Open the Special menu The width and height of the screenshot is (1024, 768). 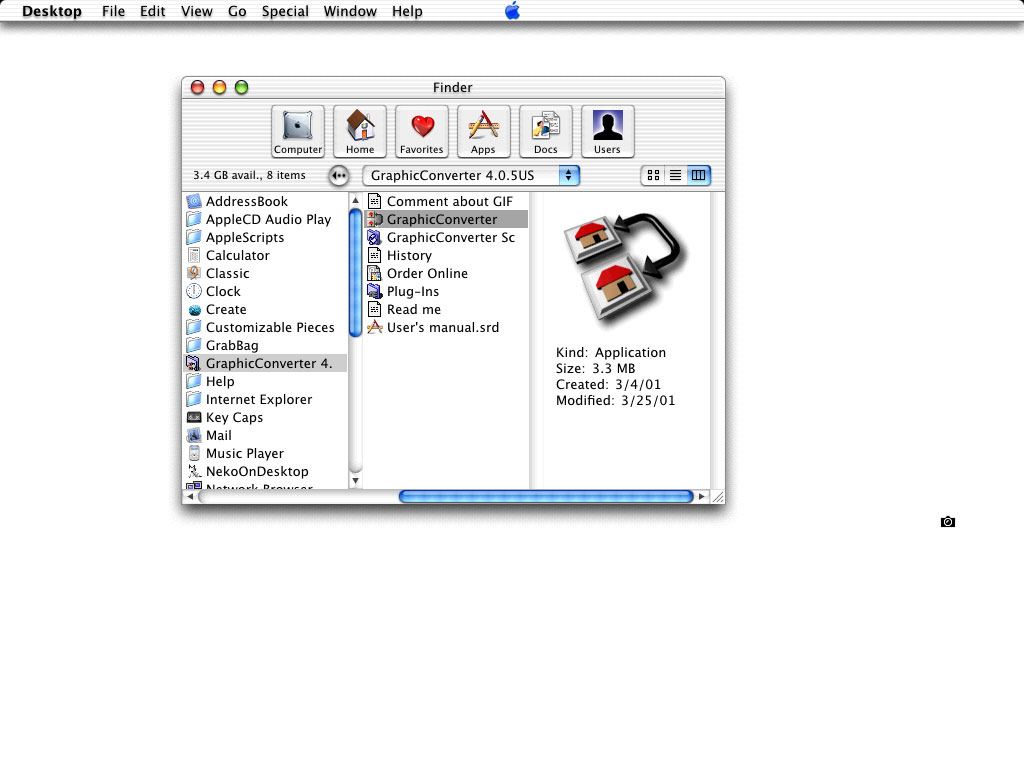tap(285, 11)
